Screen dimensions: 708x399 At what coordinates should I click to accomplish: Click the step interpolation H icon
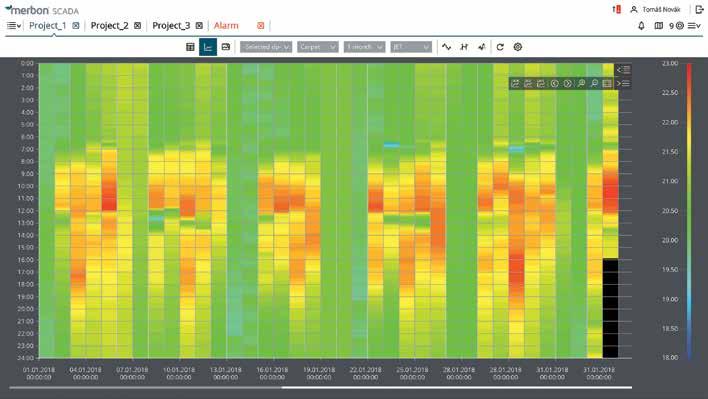464,47
